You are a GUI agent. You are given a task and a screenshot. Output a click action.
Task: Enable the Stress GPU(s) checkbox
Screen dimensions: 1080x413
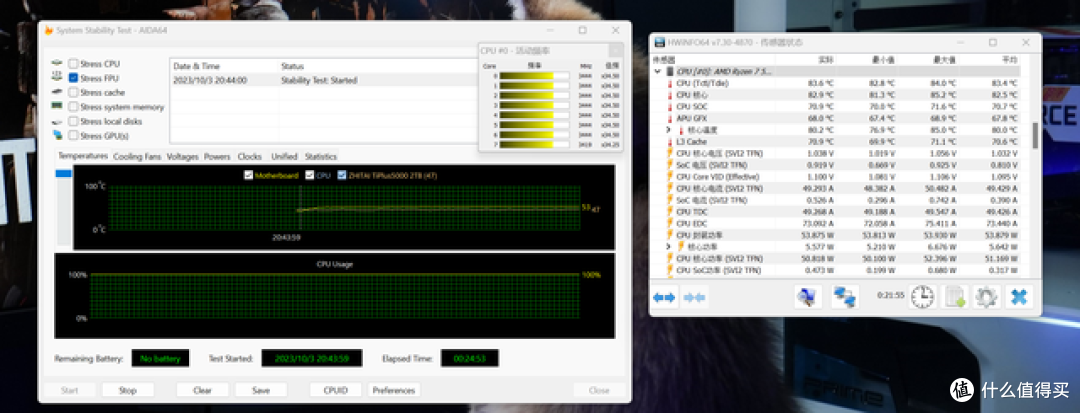click(74, 136)
